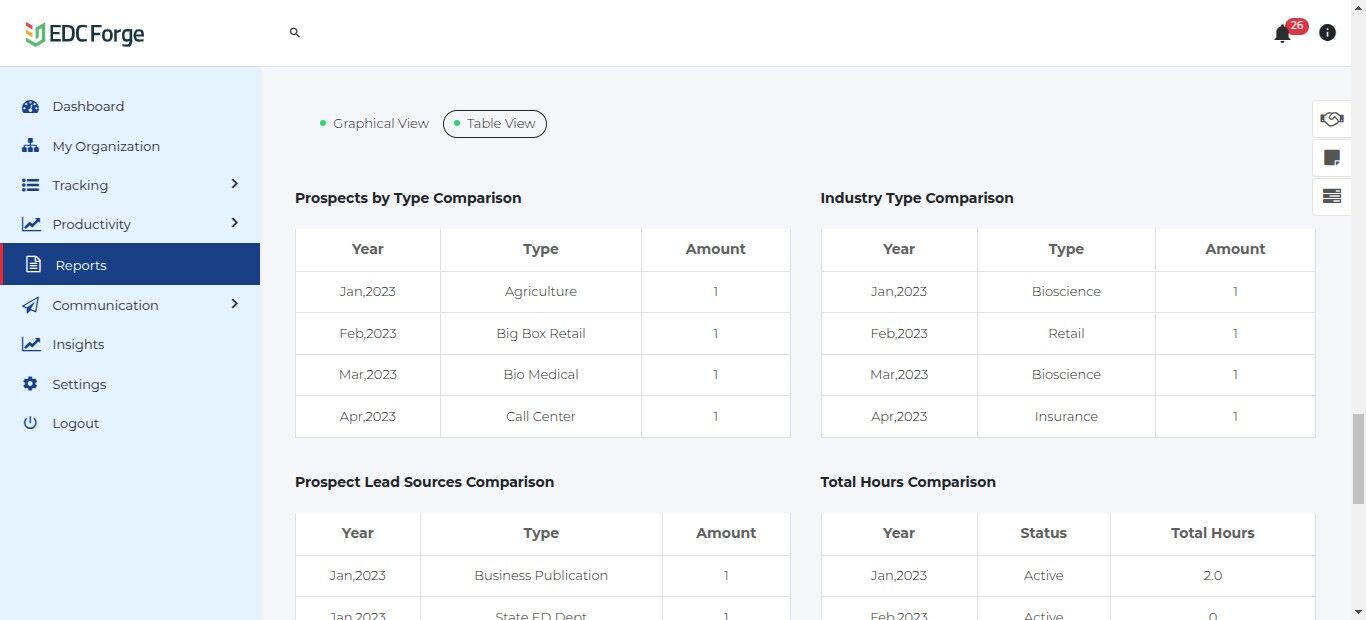Open My Organization page

105,146
